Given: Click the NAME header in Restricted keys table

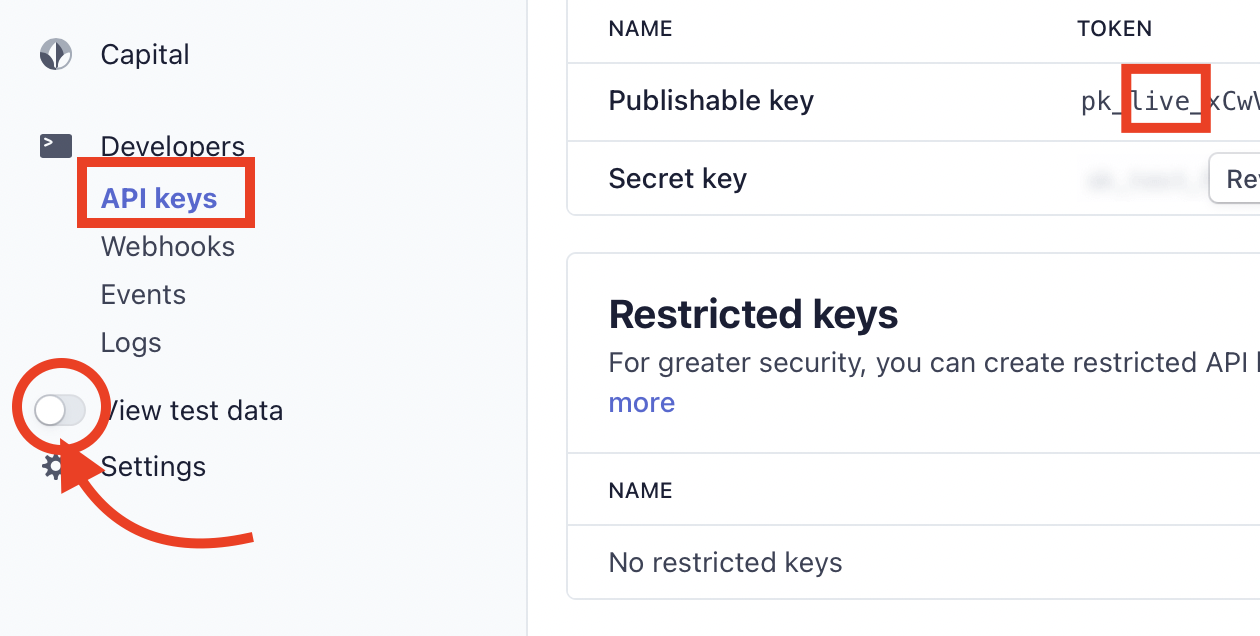Looking at the screenshot, I should (641, 490).
